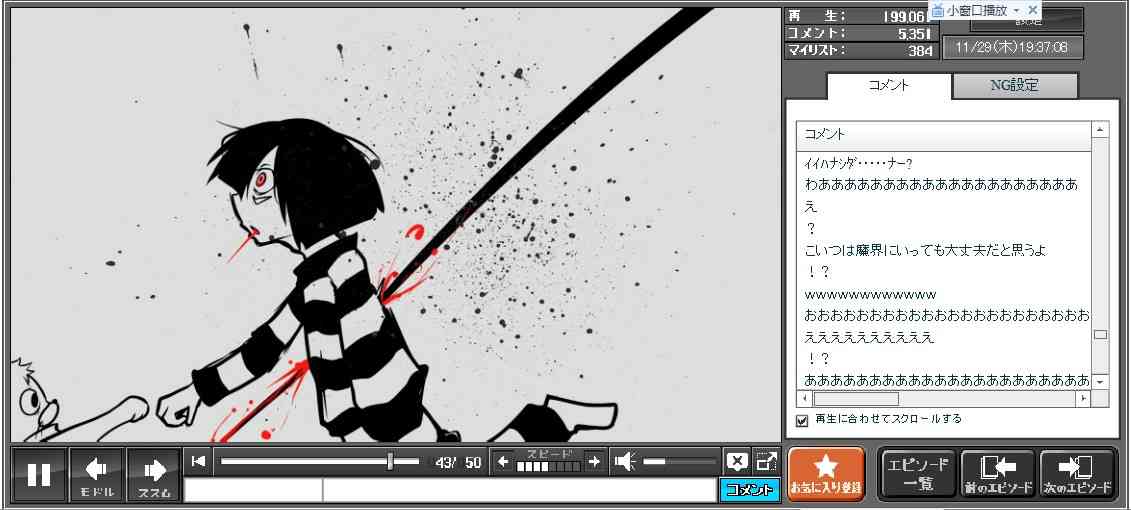The width and height of the screenshot is (1131, 510).
Task: Click the wide comment text input field
Action: click(518, 490)
